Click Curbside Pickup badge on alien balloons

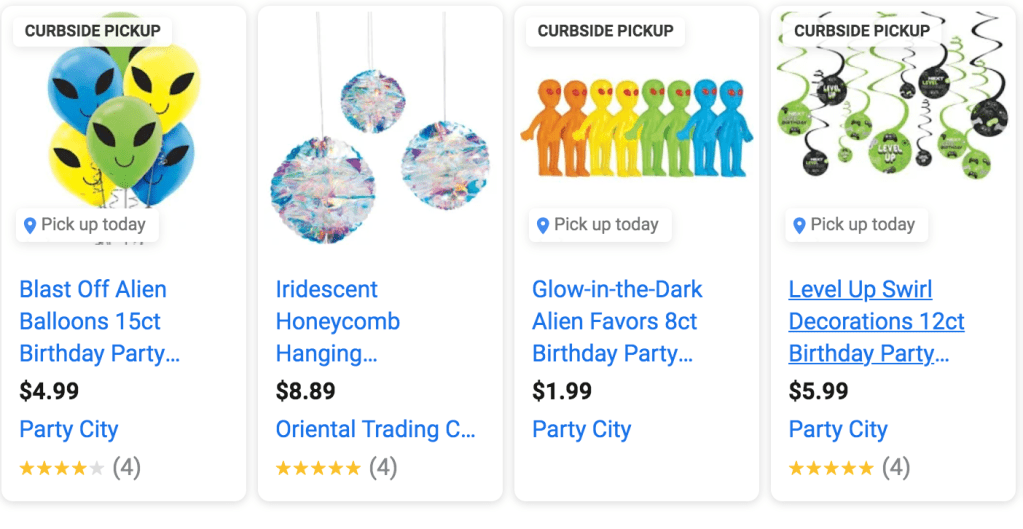tap(92, 31)
